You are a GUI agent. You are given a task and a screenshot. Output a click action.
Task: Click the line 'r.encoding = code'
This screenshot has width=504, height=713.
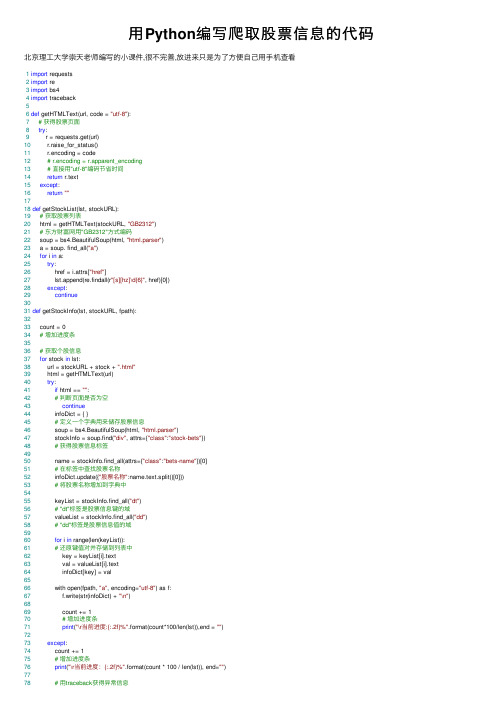click(x=71, y=153)
